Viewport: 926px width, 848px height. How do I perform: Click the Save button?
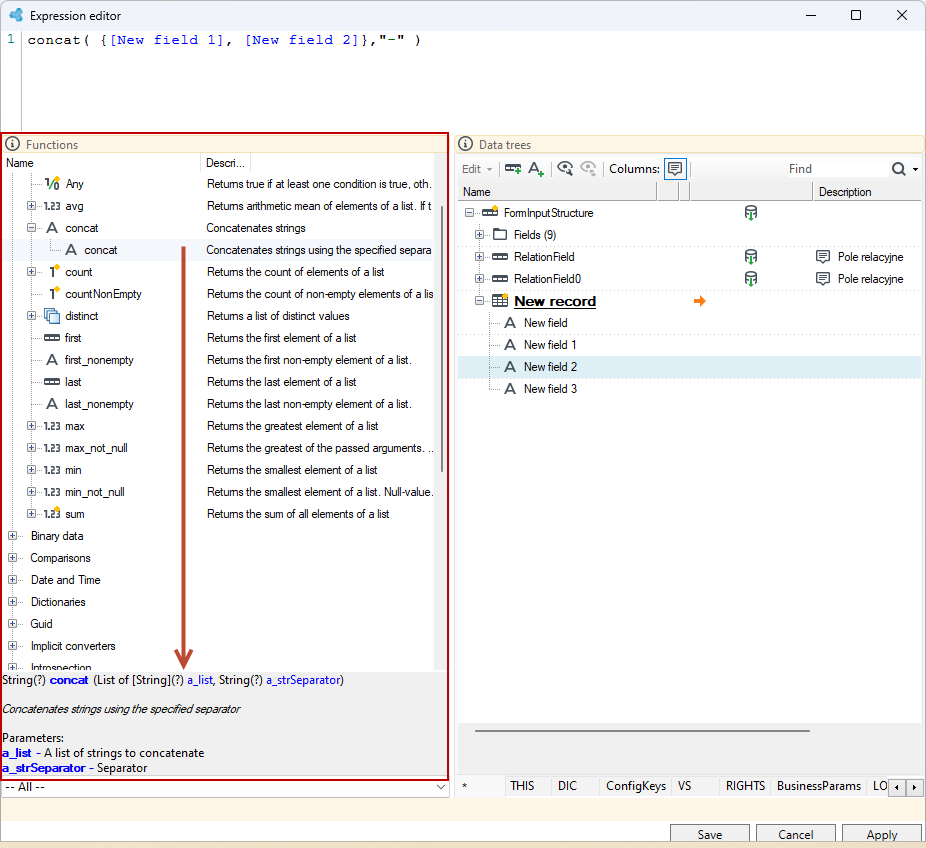click(x=709, y=834)
